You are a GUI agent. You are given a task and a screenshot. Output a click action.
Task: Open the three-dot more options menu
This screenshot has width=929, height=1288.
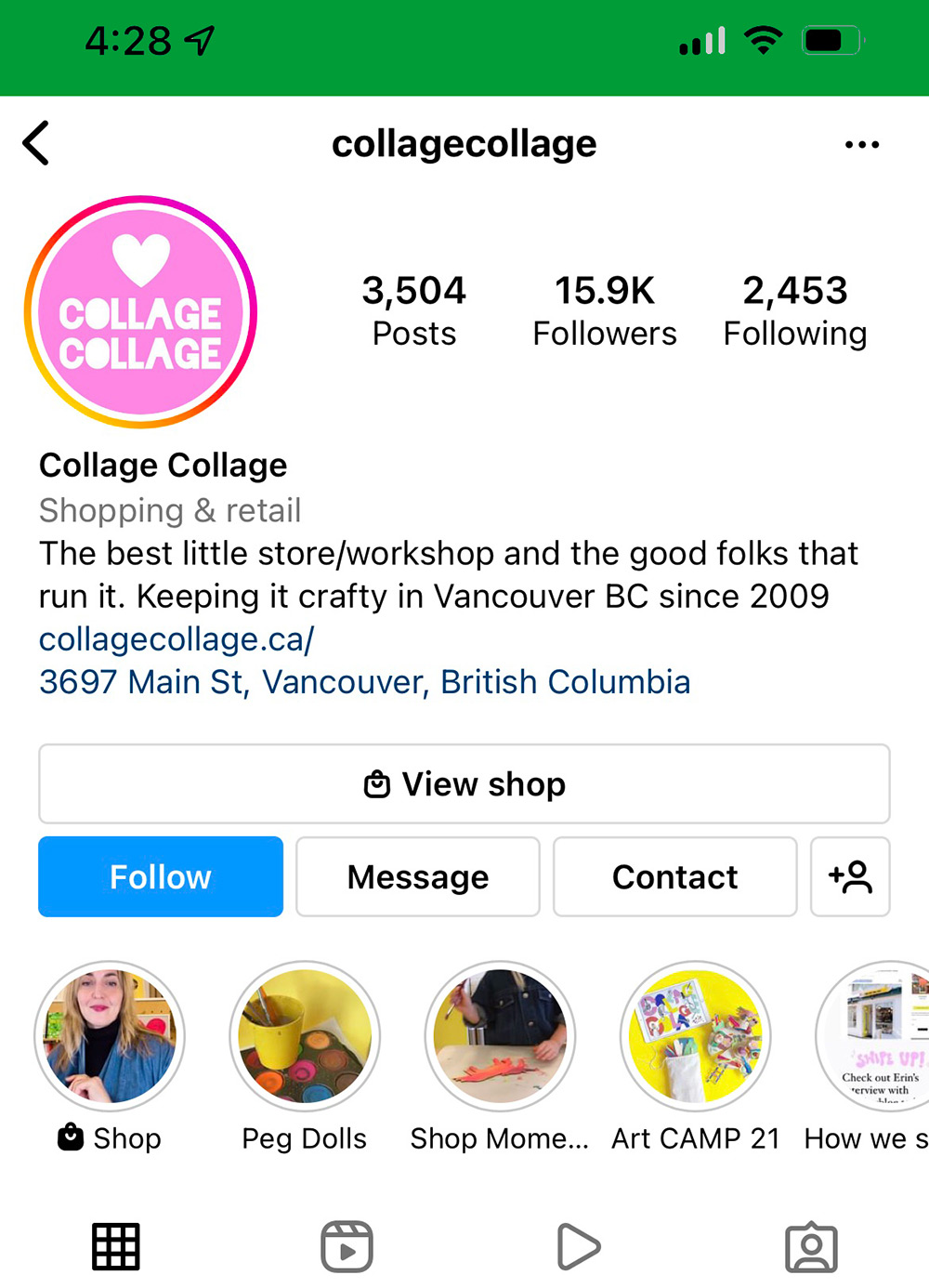(861, 145)
